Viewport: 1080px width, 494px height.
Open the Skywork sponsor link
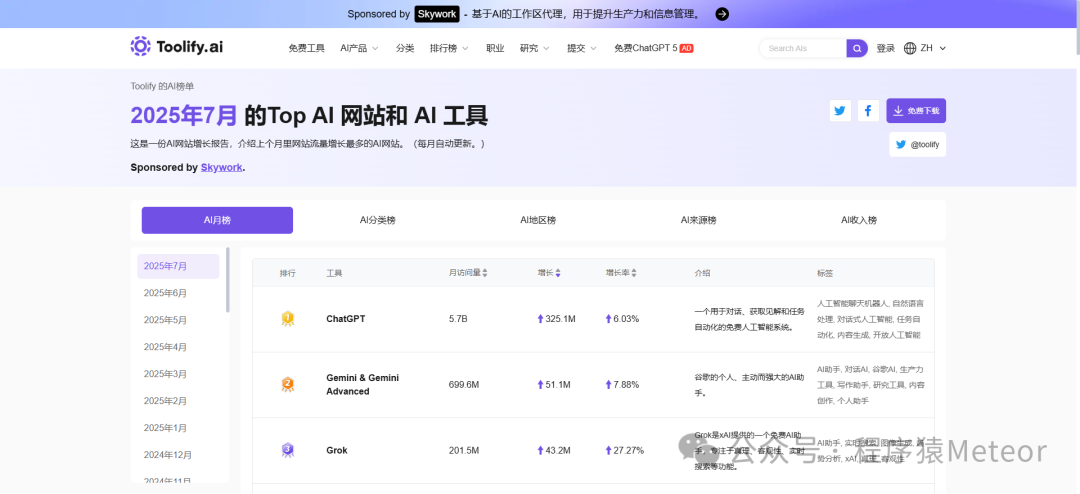[221, 167]
